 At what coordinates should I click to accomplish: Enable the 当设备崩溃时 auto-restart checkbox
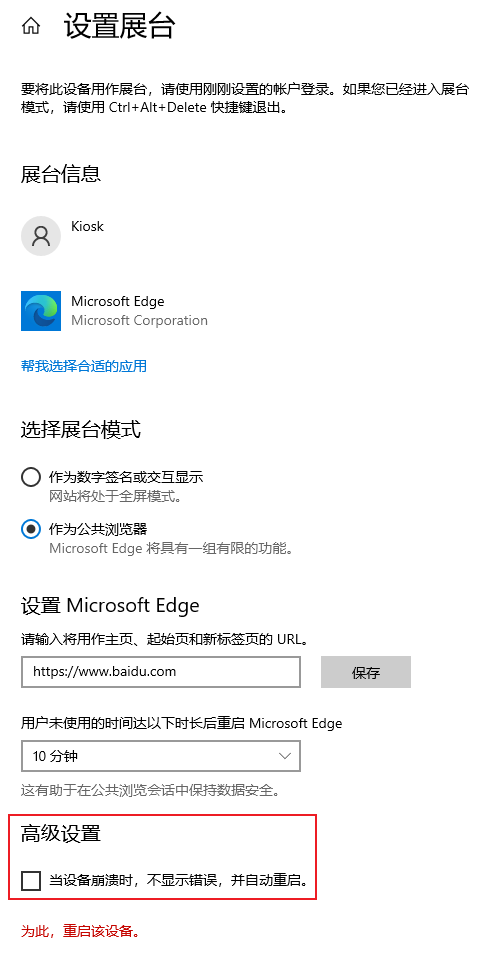[x=31, y=881]
